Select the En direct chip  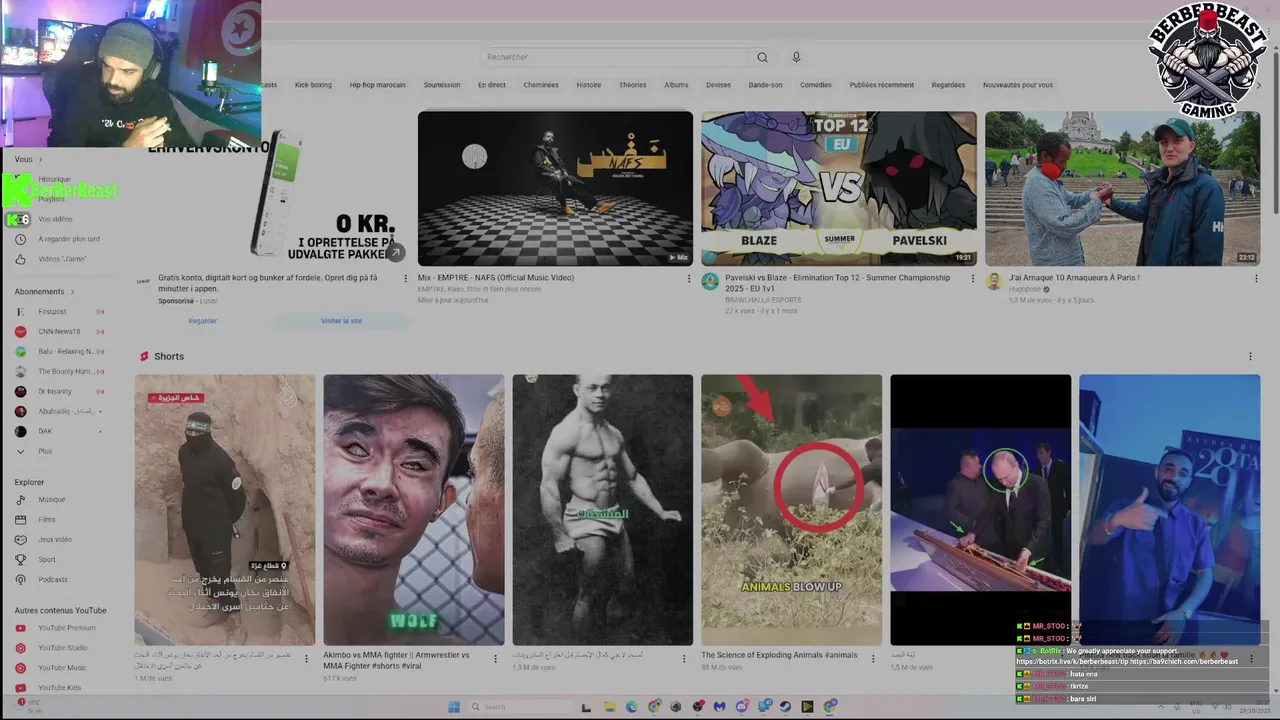point(491,85)
